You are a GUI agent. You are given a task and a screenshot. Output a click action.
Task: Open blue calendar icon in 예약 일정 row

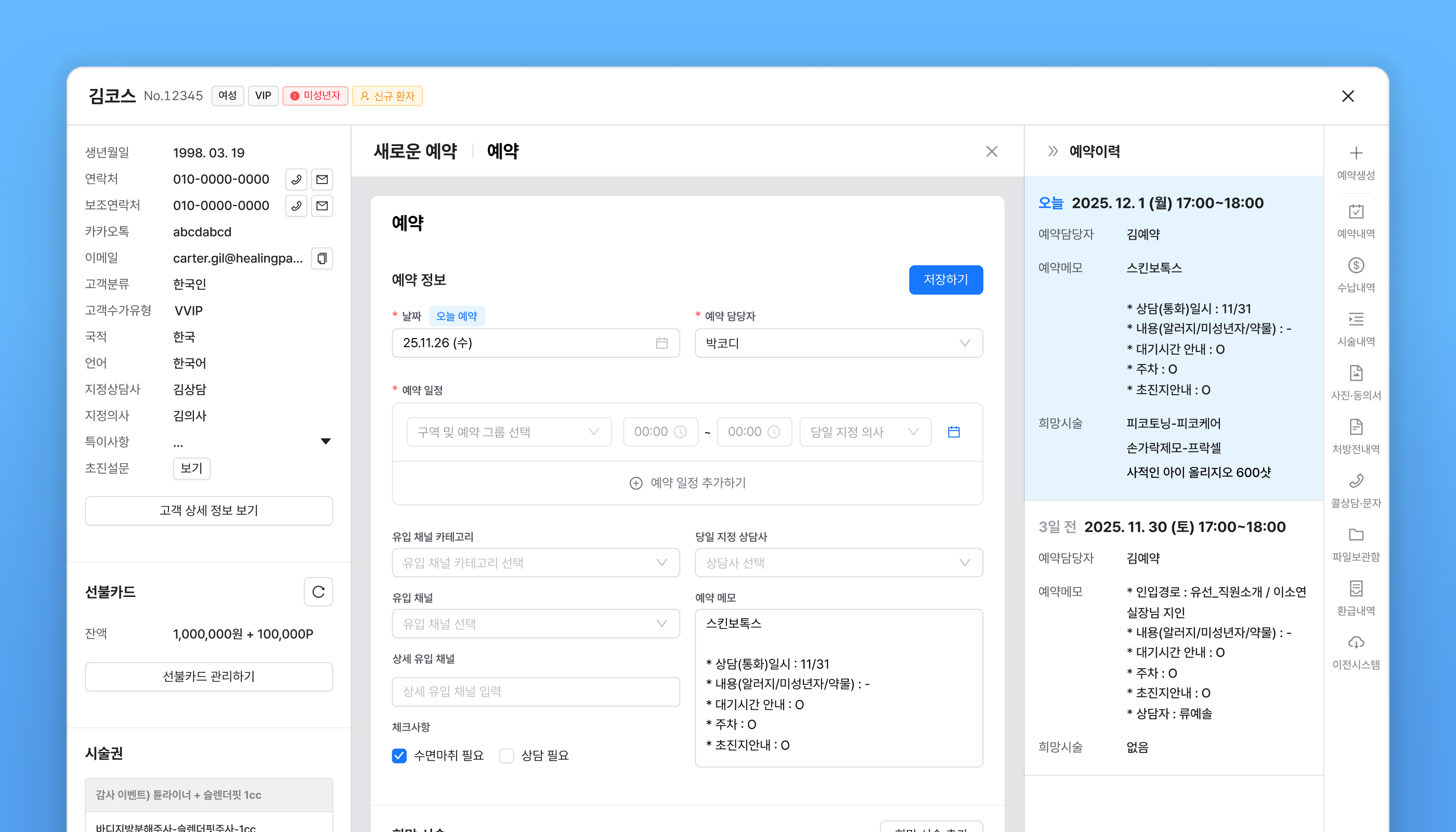point(953,432)
